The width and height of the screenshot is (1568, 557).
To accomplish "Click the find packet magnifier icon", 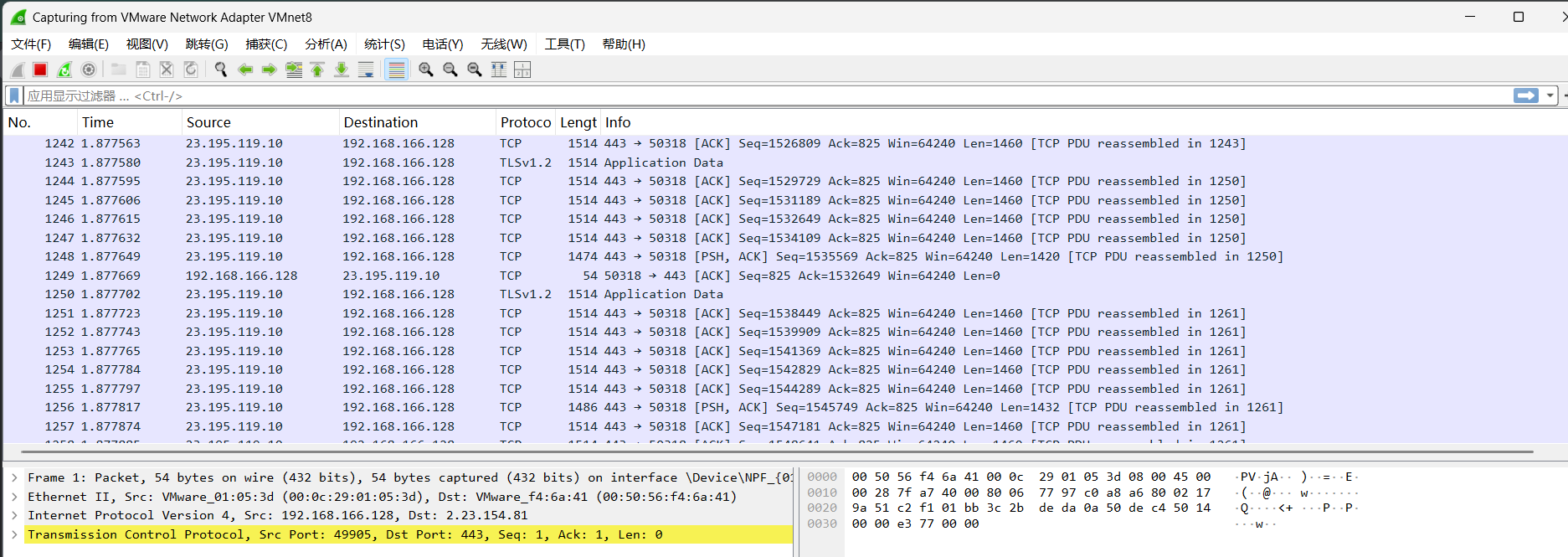I will (x=221, y=70).
